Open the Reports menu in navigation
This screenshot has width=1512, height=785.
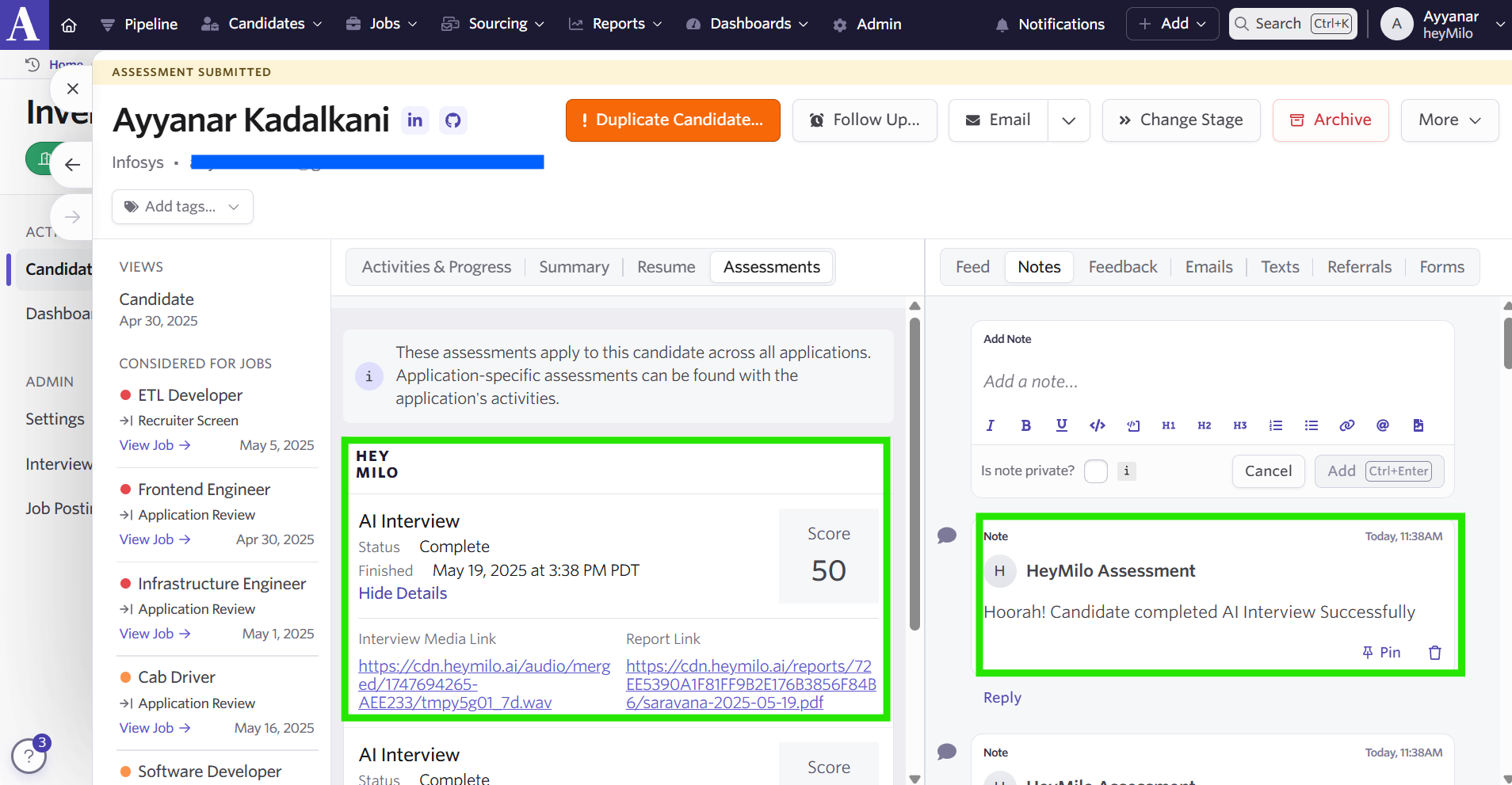click(616, 25)
